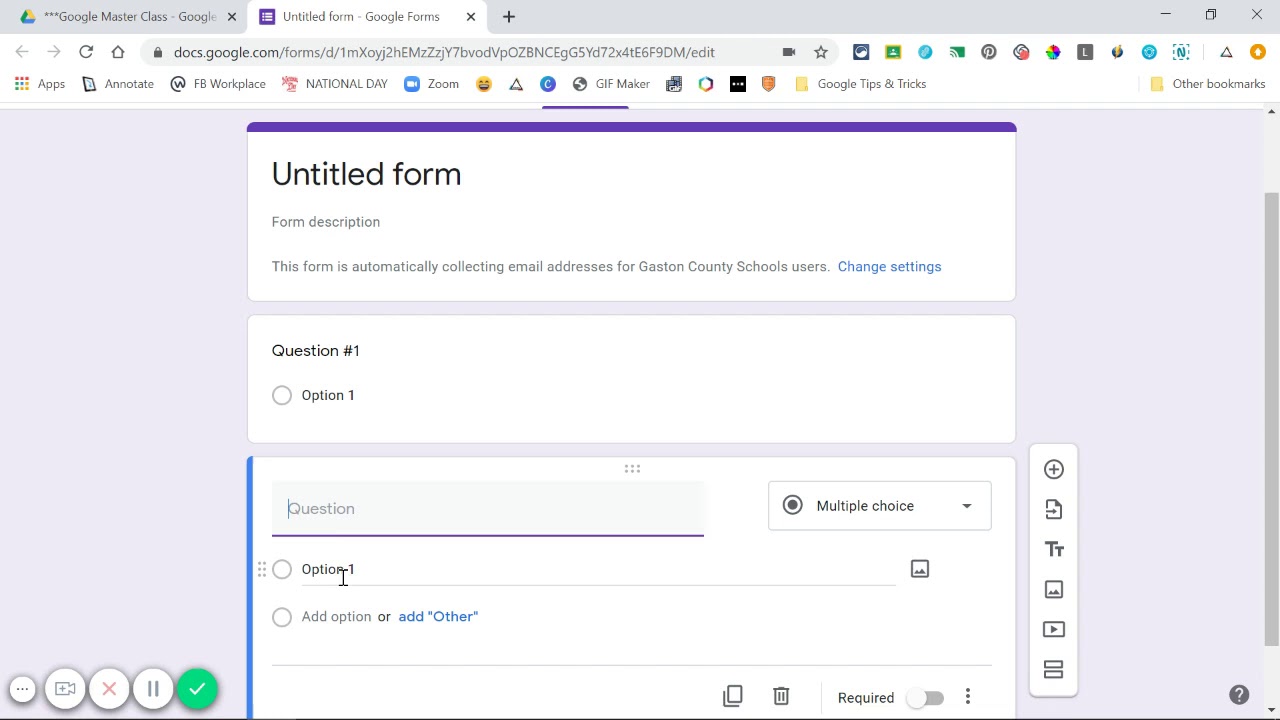Click the Change settings link
This screenshot has height=720, width=1280.
pyautogui.click(x=889, y=267)
